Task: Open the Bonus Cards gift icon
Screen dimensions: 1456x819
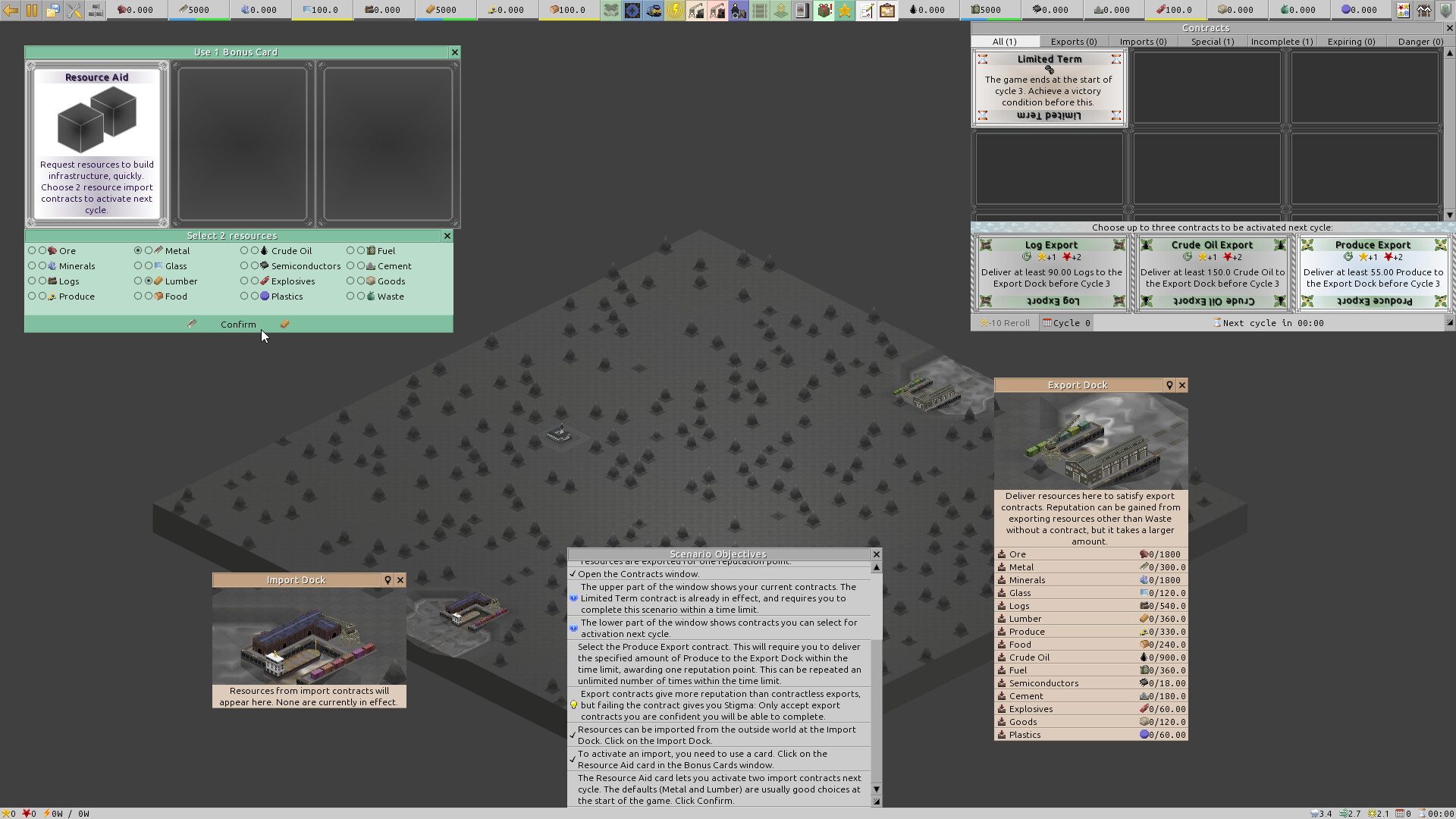Action: 824,10
